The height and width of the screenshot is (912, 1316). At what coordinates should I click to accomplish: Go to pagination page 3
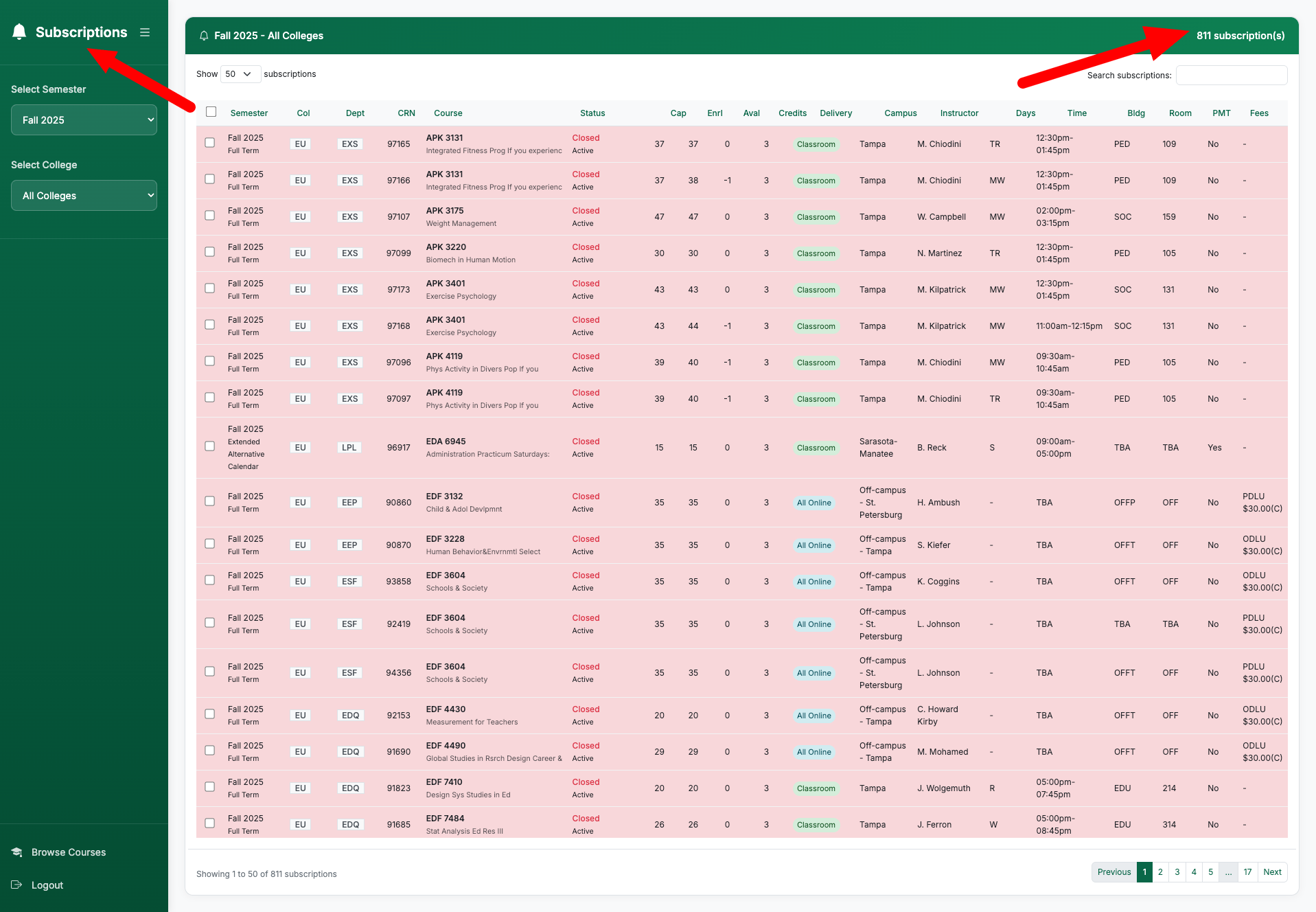[x=1177, y=872]
